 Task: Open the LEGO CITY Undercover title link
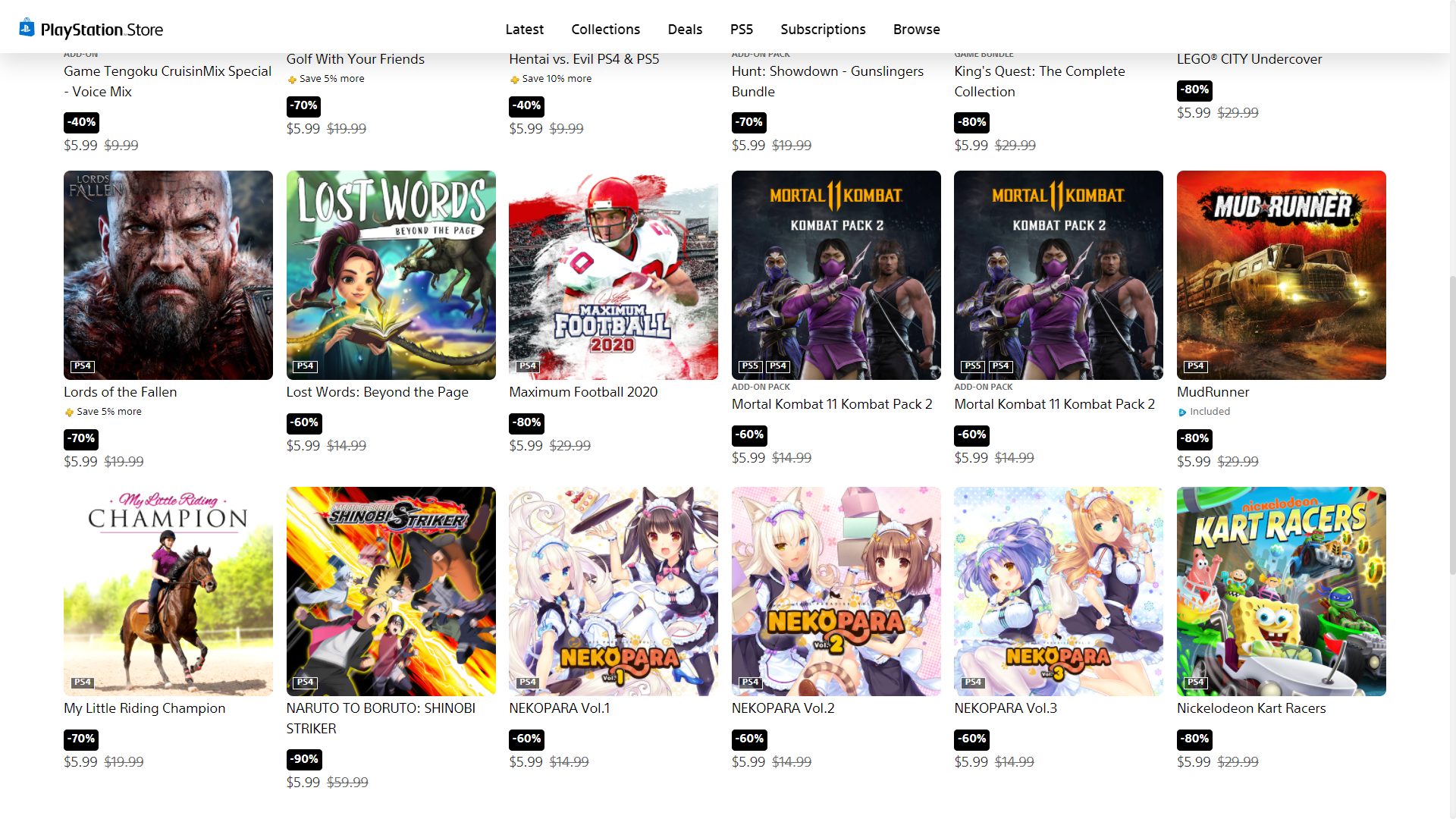[1249, 59]
